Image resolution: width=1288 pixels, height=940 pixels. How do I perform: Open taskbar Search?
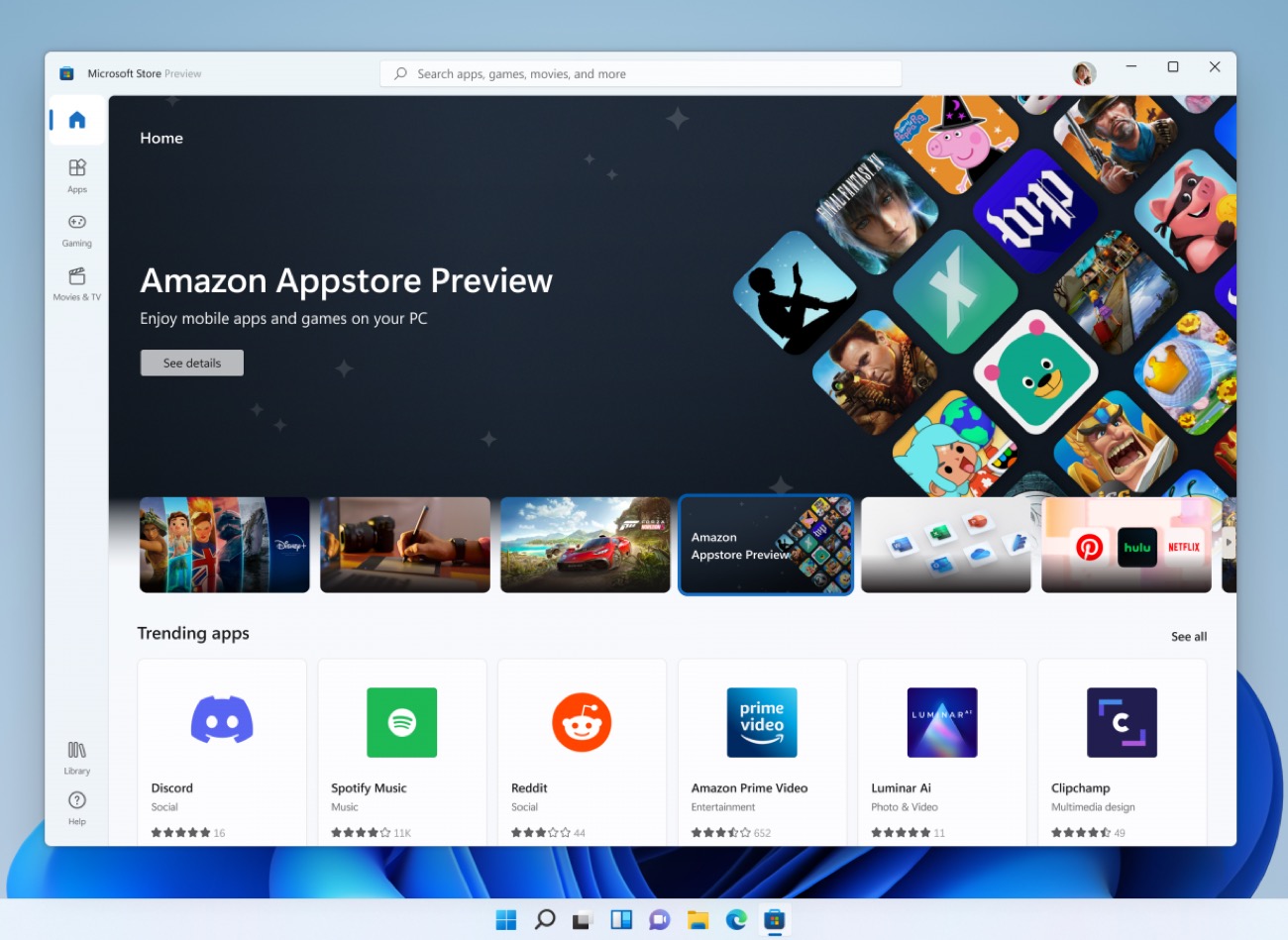point(545,920)
